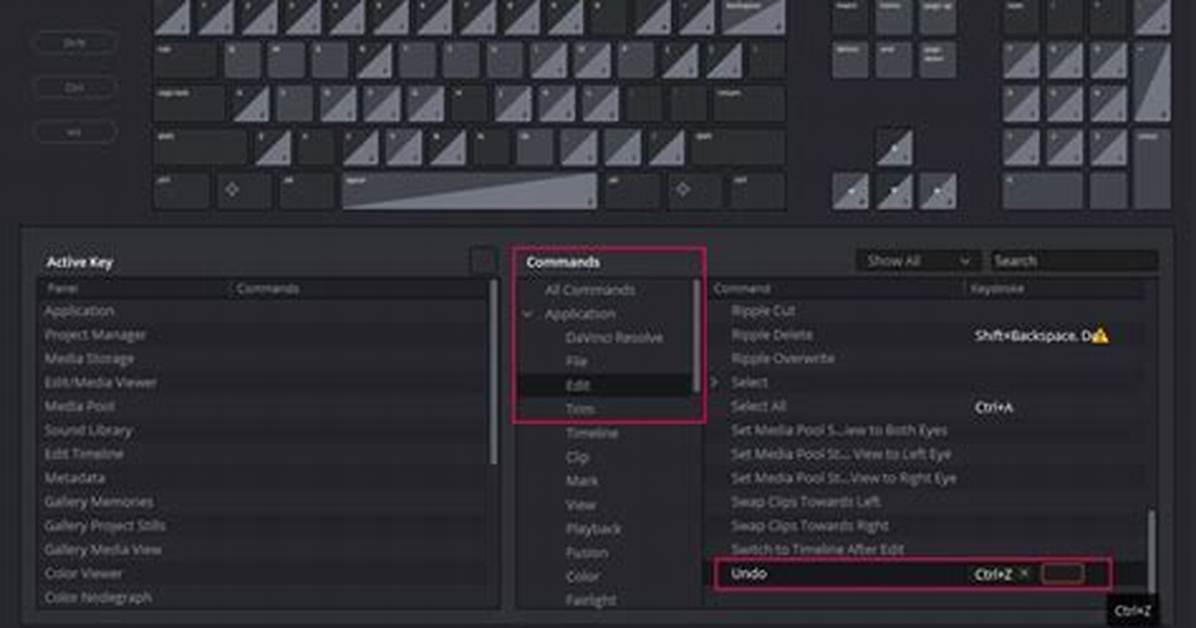Click the command tree scrollbar
1196x628 pixels.
click(x=696, y=337)
